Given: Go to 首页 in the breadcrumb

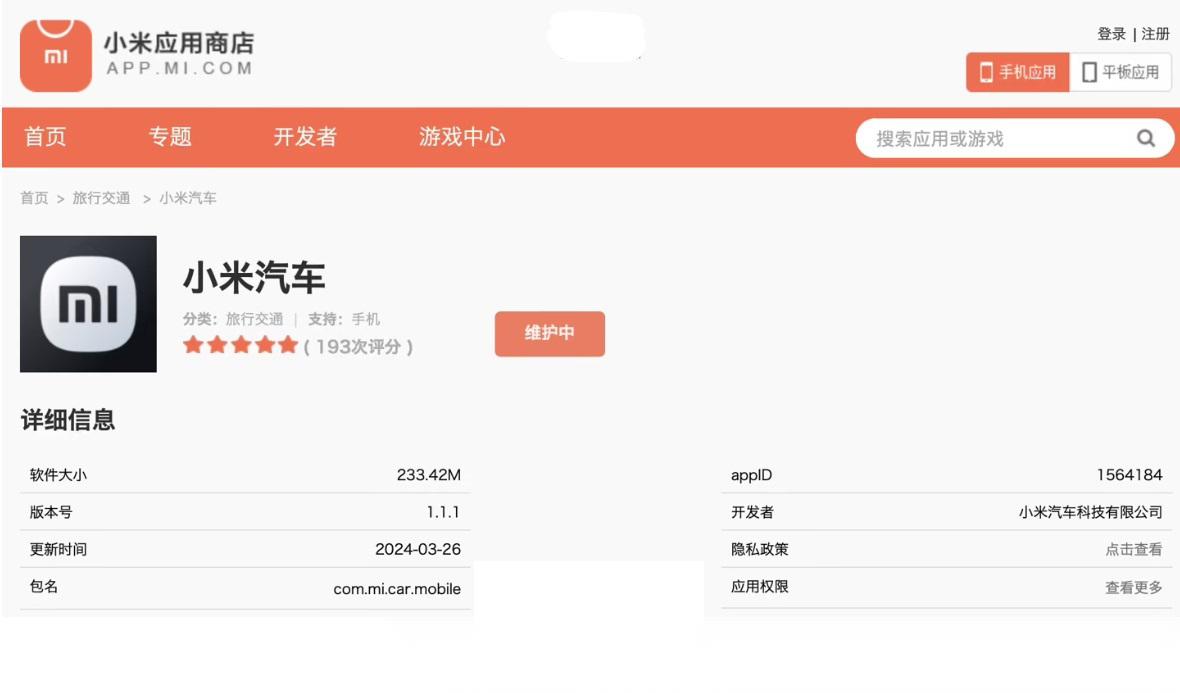Looking at the screenshot, I should [34, 198].
